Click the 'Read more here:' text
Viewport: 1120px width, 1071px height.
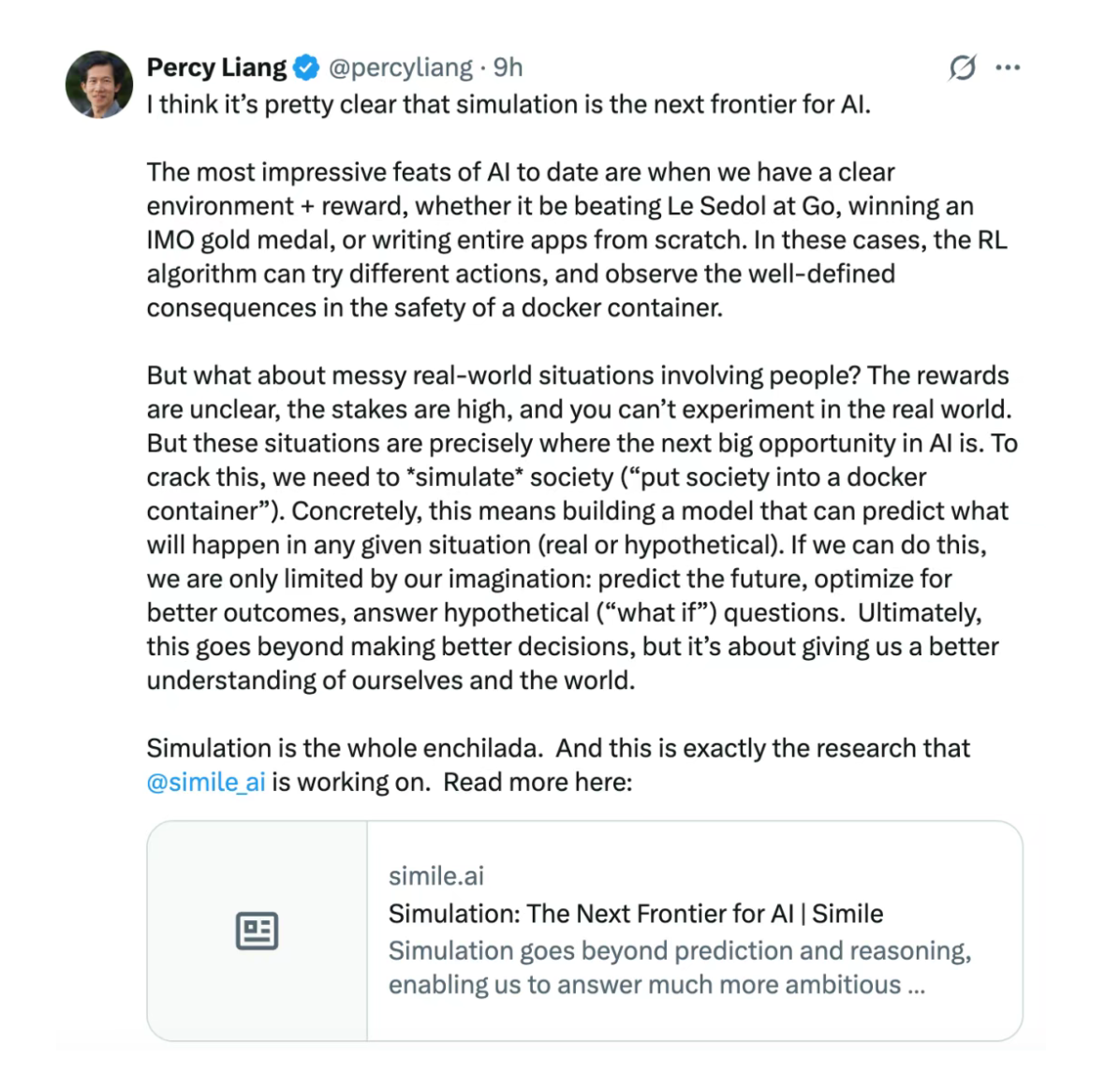538,782
